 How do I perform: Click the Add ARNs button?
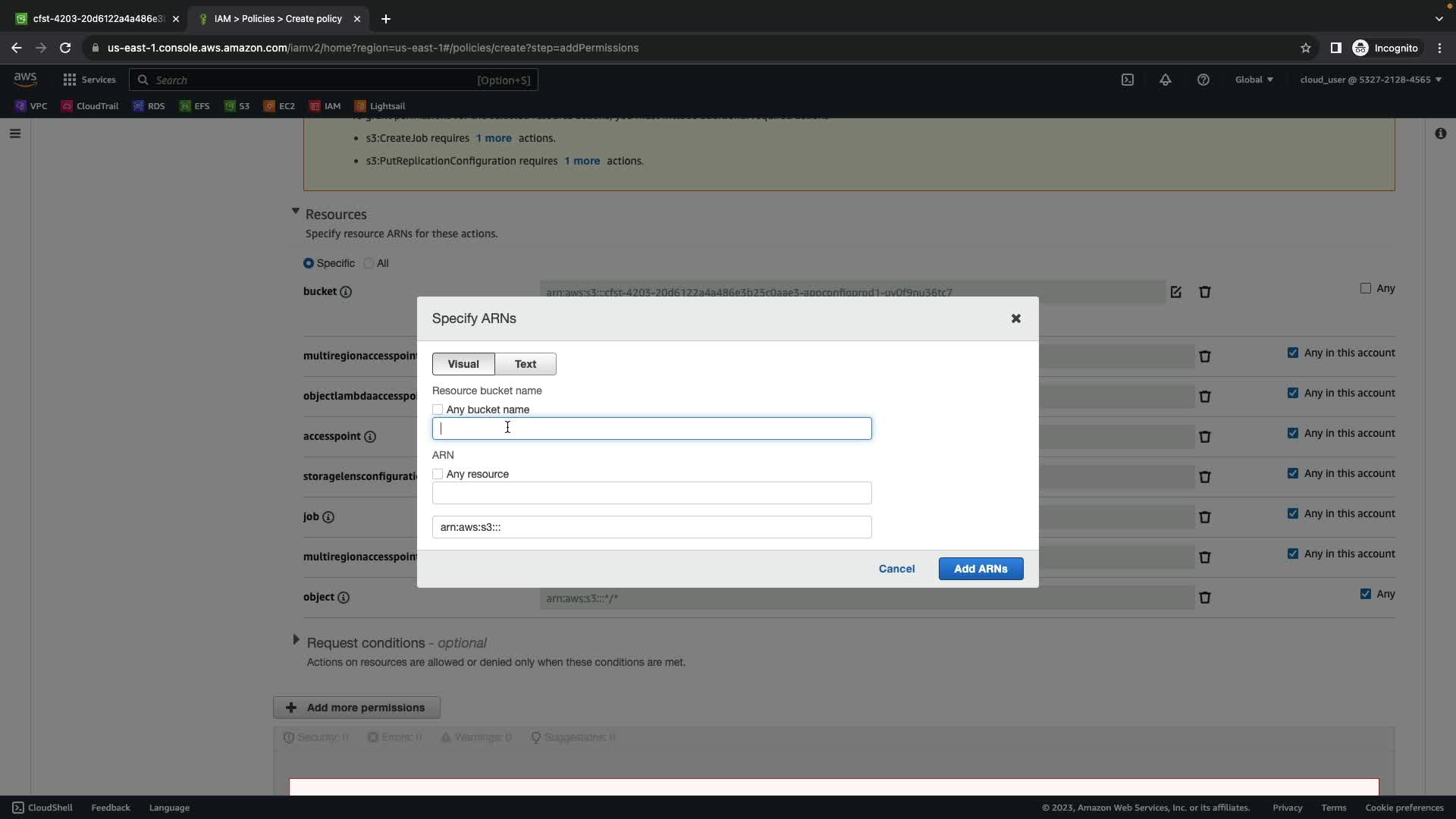[x=981, y=569]
